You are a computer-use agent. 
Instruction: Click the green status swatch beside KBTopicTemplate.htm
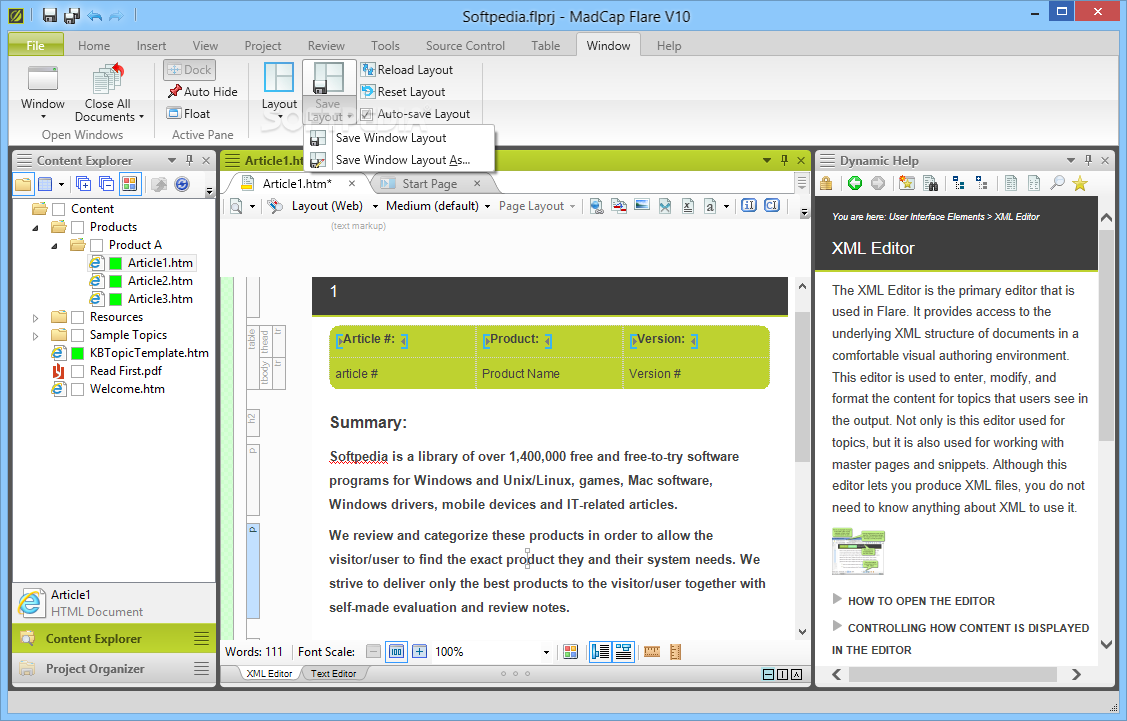click(x=78, y=353)
